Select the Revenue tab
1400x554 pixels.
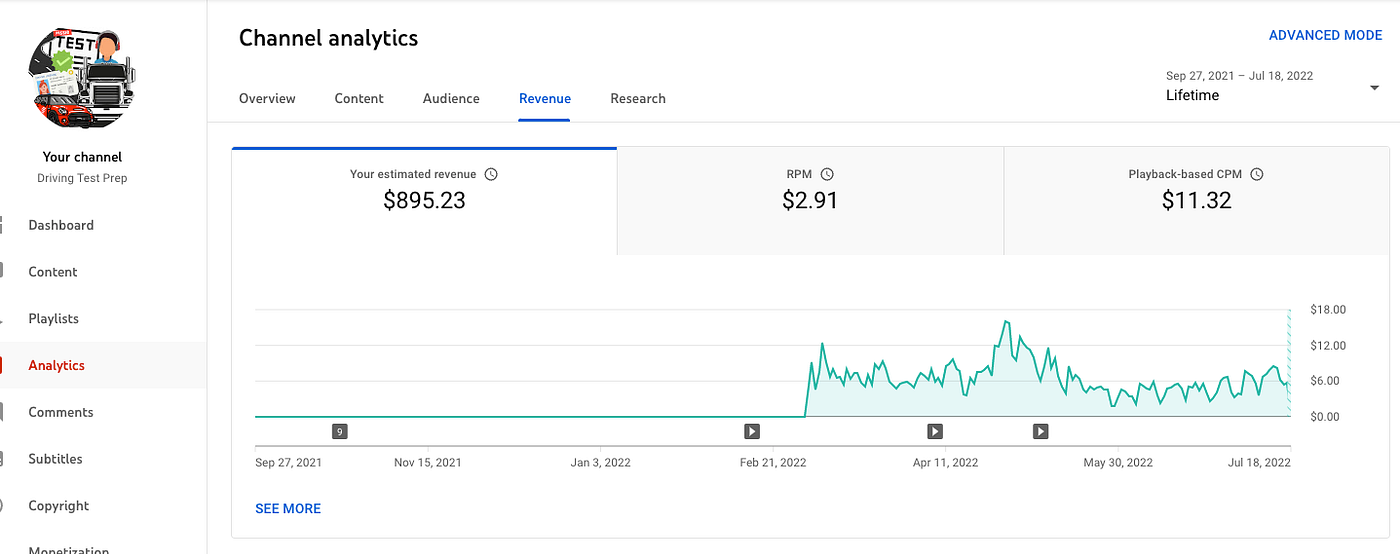pyautogui.click(x=545, y=98)
